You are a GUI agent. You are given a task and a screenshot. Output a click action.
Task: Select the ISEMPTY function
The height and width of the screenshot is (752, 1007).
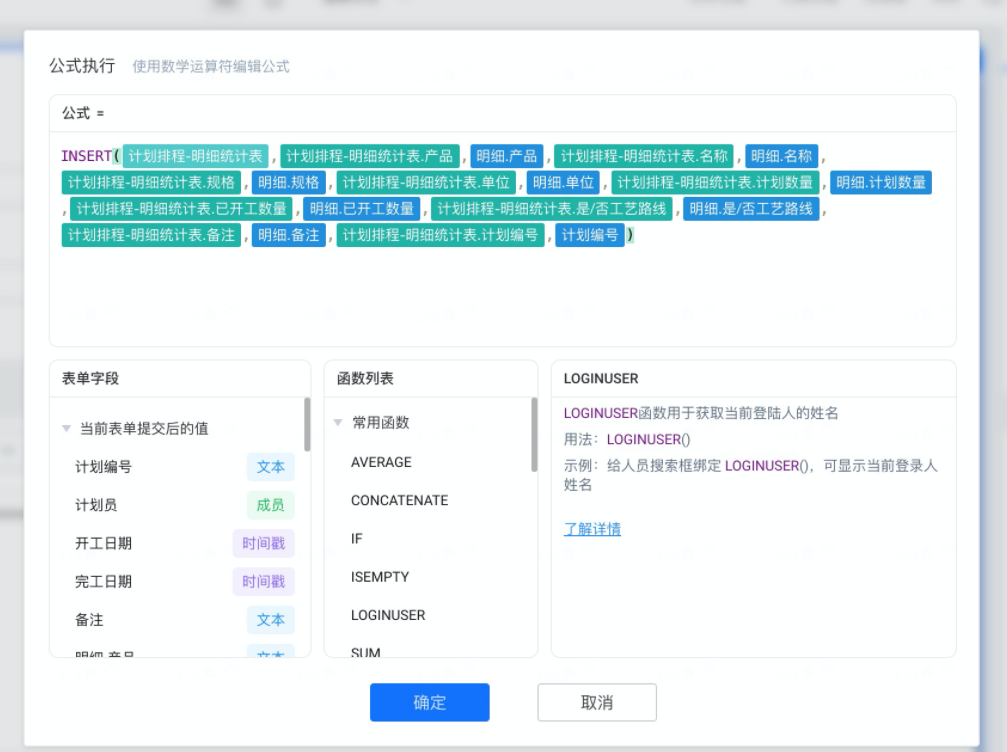pyautogui.click(x=380, y=577)
